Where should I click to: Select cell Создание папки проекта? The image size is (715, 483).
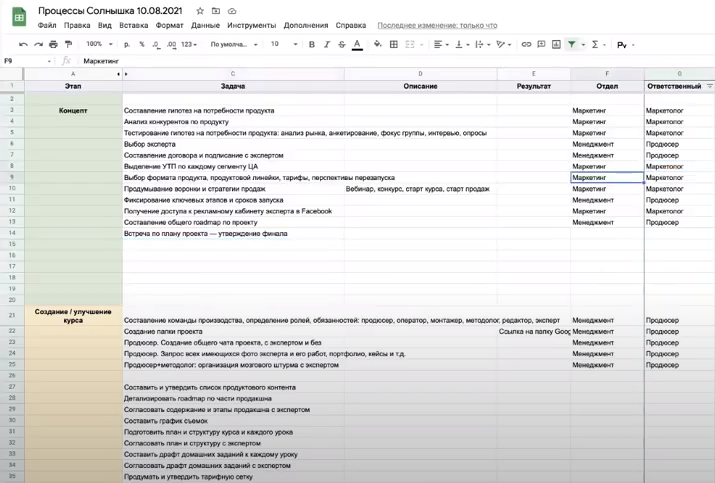tap(233, 332)
